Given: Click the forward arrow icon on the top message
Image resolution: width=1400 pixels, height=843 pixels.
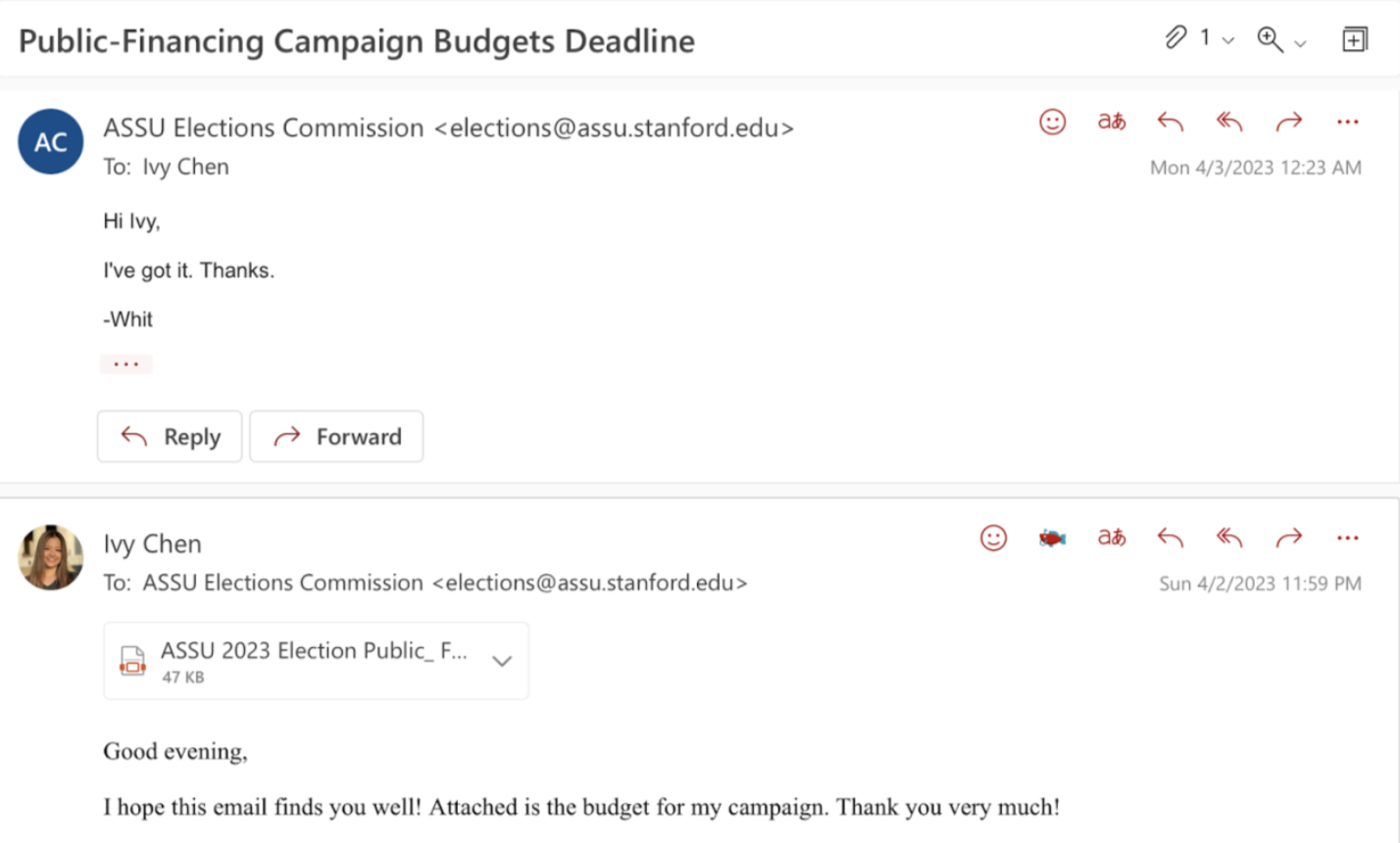Looking at the screenshot, I should coord(1288,122).
